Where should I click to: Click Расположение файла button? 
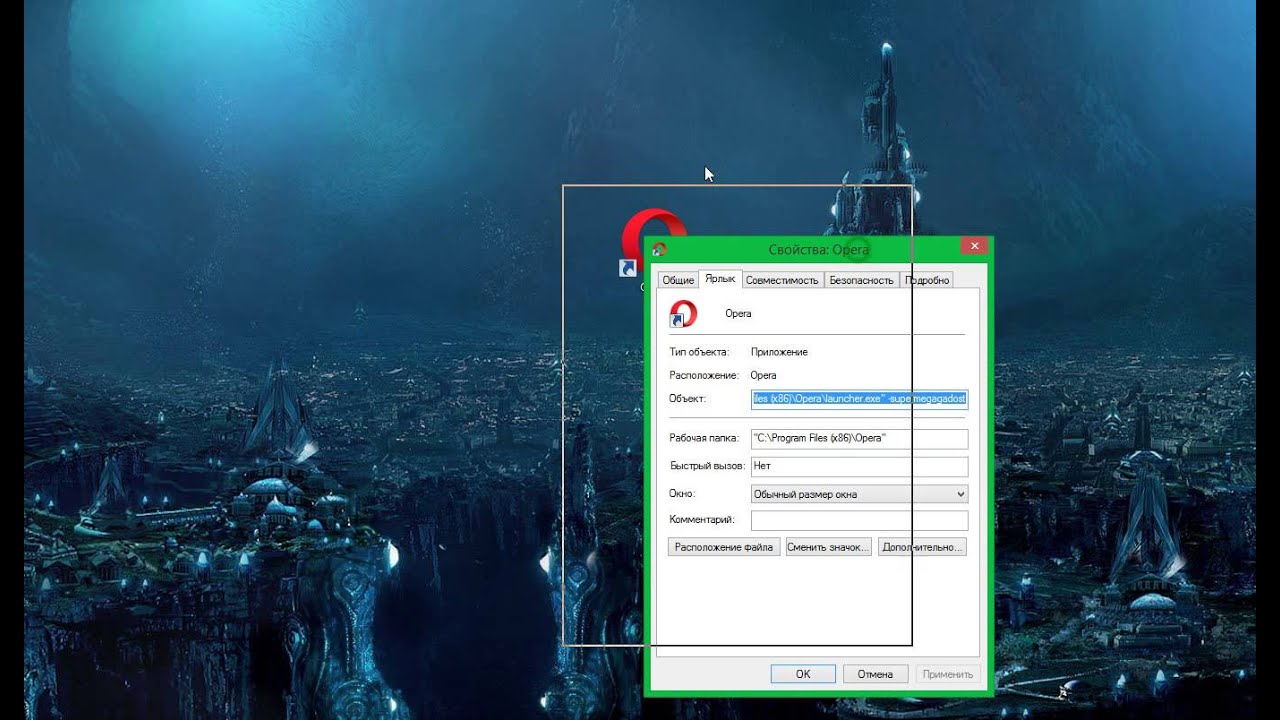tap(724, 547)
